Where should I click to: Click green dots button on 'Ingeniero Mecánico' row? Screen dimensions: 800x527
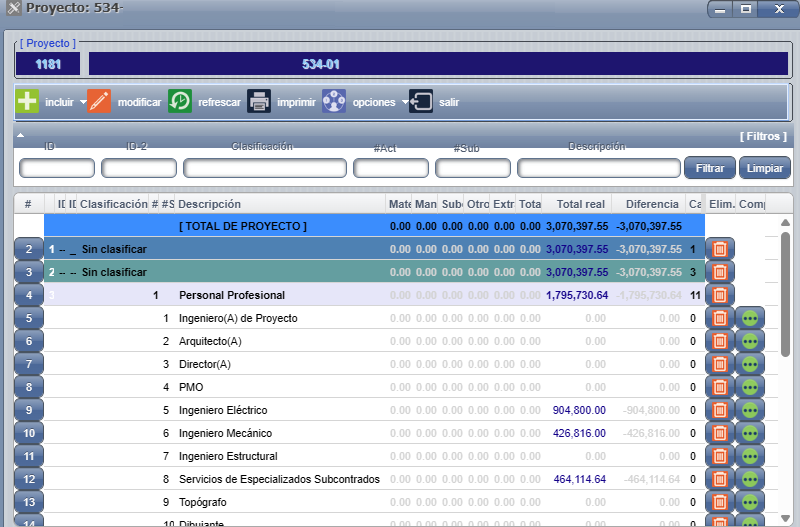(x=750, y=433)
